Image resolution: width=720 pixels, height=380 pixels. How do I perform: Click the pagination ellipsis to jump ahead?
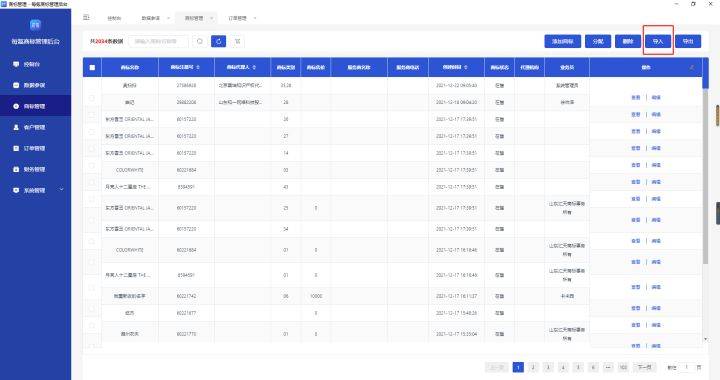click(608, 367)
